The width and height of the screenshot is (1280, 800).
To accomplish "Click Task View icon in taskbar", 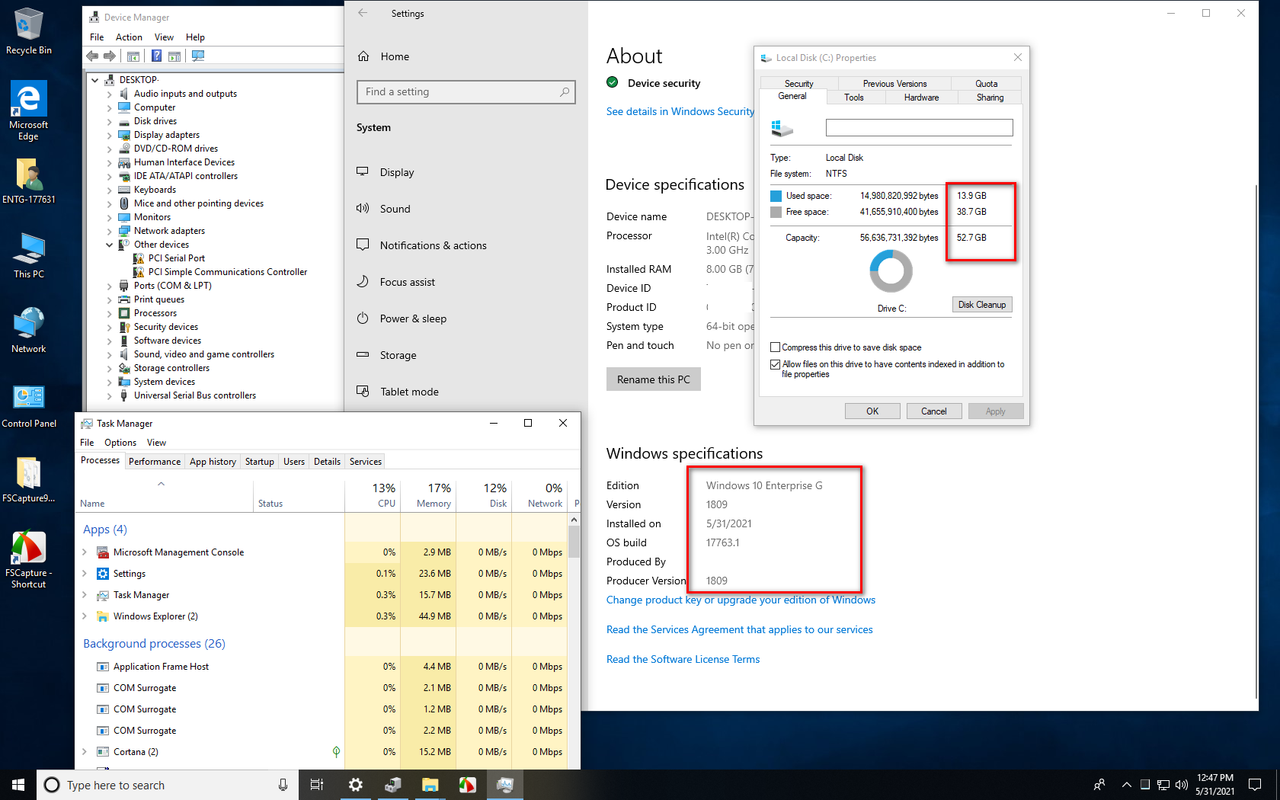I will point(317,785).
